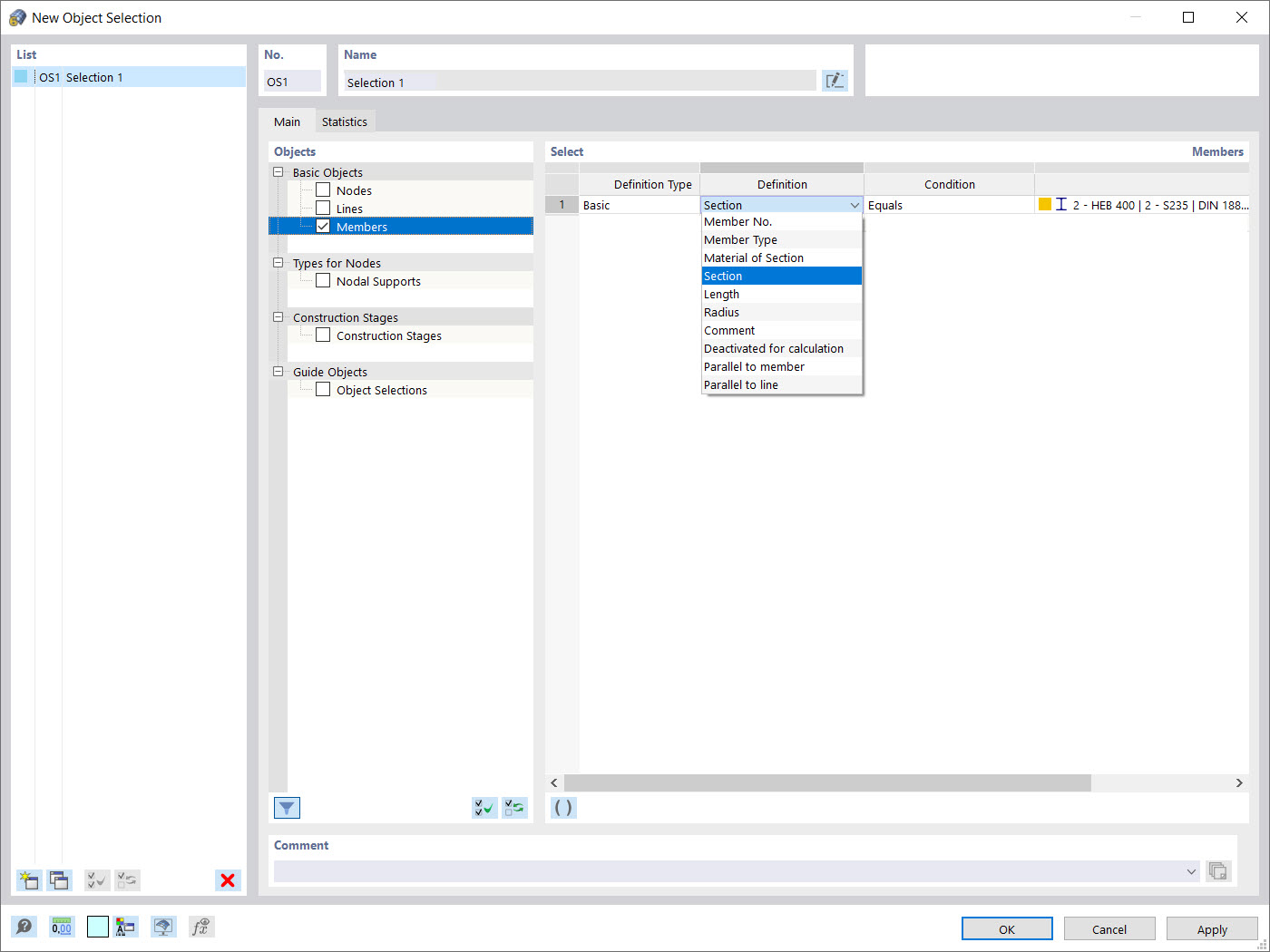Delete Selection 1 using the red X icon
1270x952 pixels.
point(228,879)
